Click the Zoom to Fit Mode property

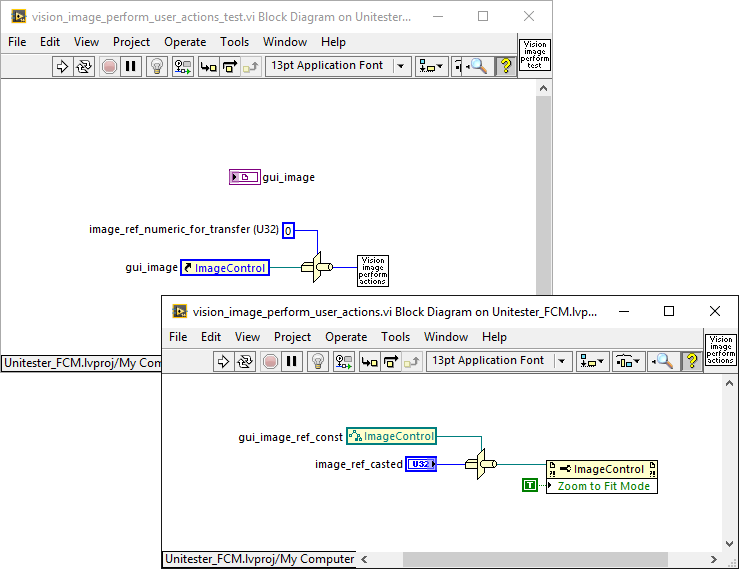pyautogui.click(x=603, y=486)
